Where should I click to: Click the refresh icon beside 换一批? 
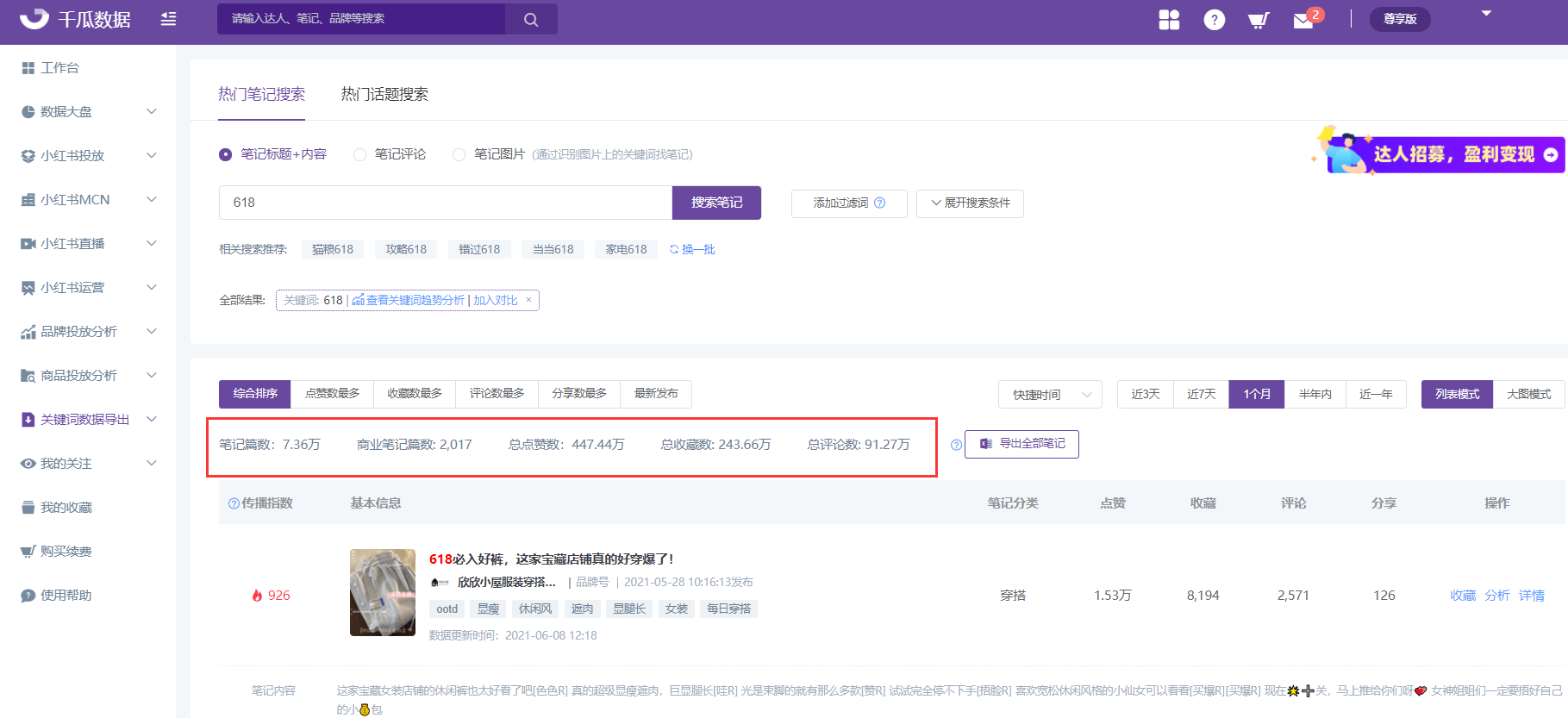pyautogui.click(x=674, y=249)
